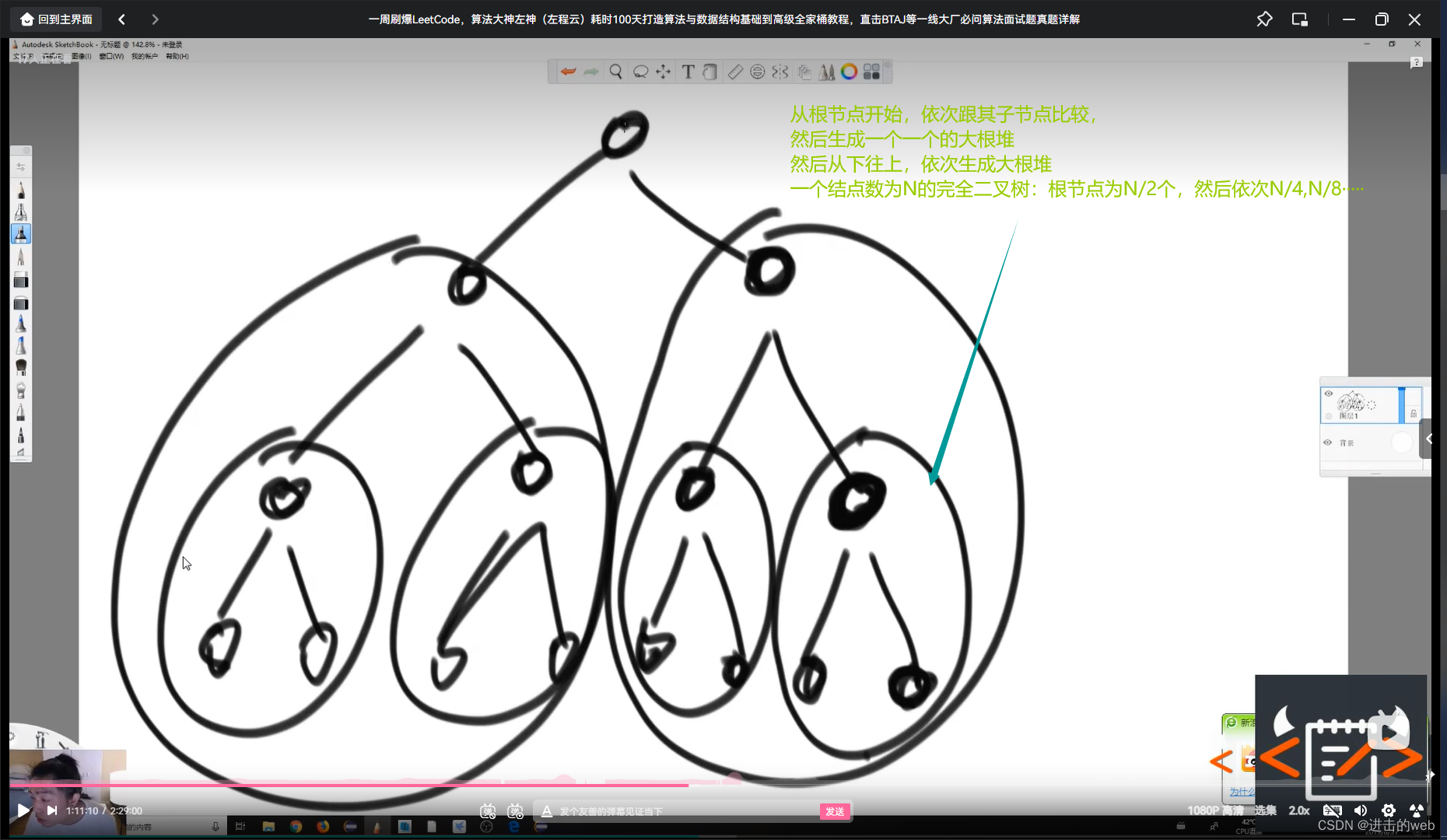
Task: Enable the Ellipse guide tool
Action: 757,72
